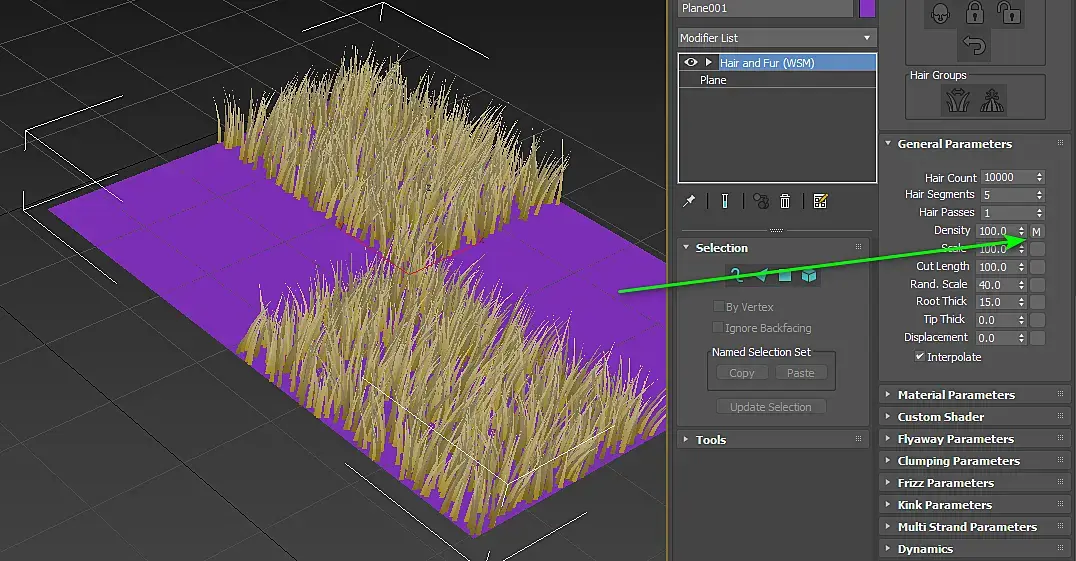Expand the Frizz Parameters rollout
Viewport: 1076px width, 561px height.
pos(945,483)
